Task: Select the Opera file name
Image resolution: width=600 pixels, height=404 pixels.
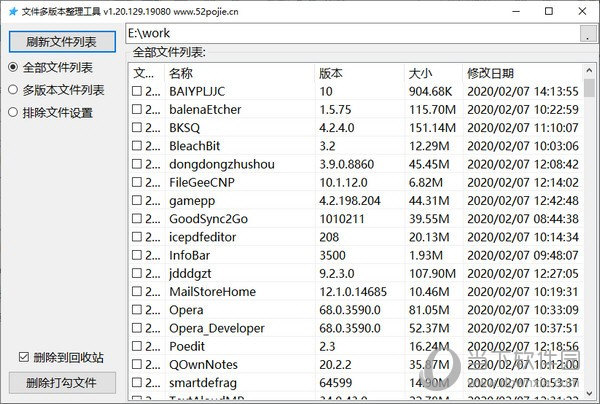Action: [x=186, y=310]
